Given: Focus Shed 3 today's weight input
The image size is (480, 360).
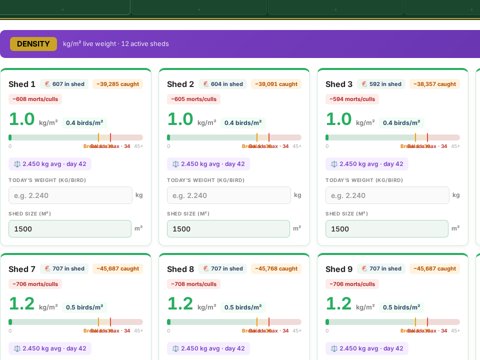Looking at the screenshot, I should point(387,195).
